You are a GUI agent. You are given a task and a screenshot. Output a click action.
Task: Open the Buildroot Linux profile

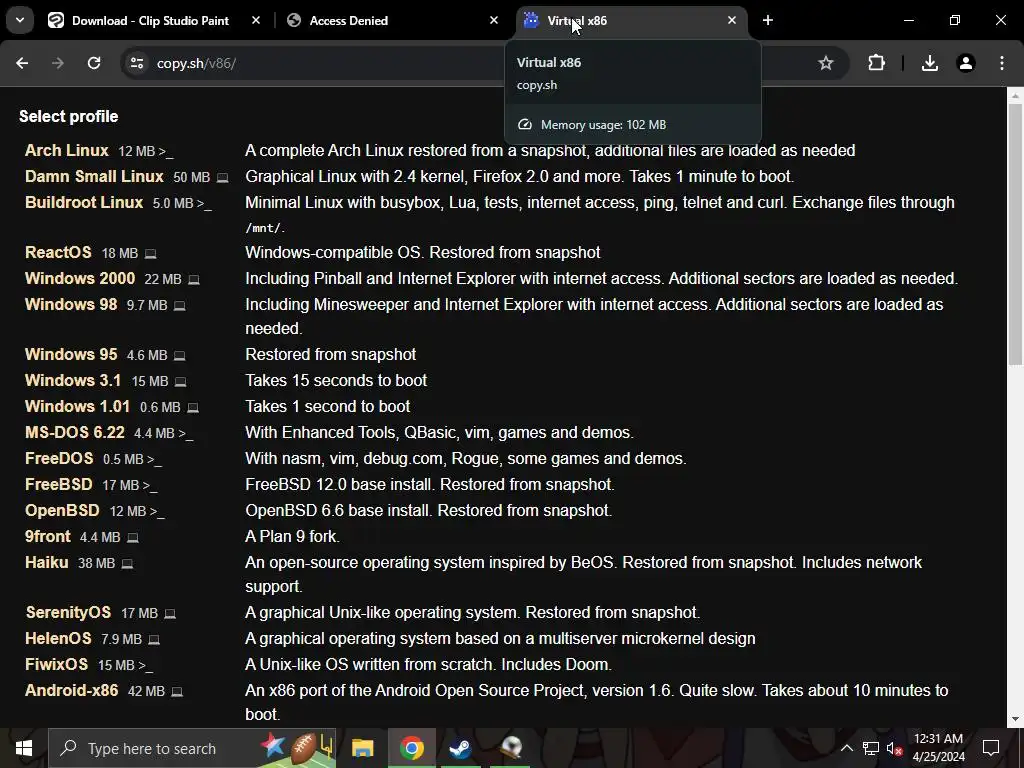[x=84, y=202]
